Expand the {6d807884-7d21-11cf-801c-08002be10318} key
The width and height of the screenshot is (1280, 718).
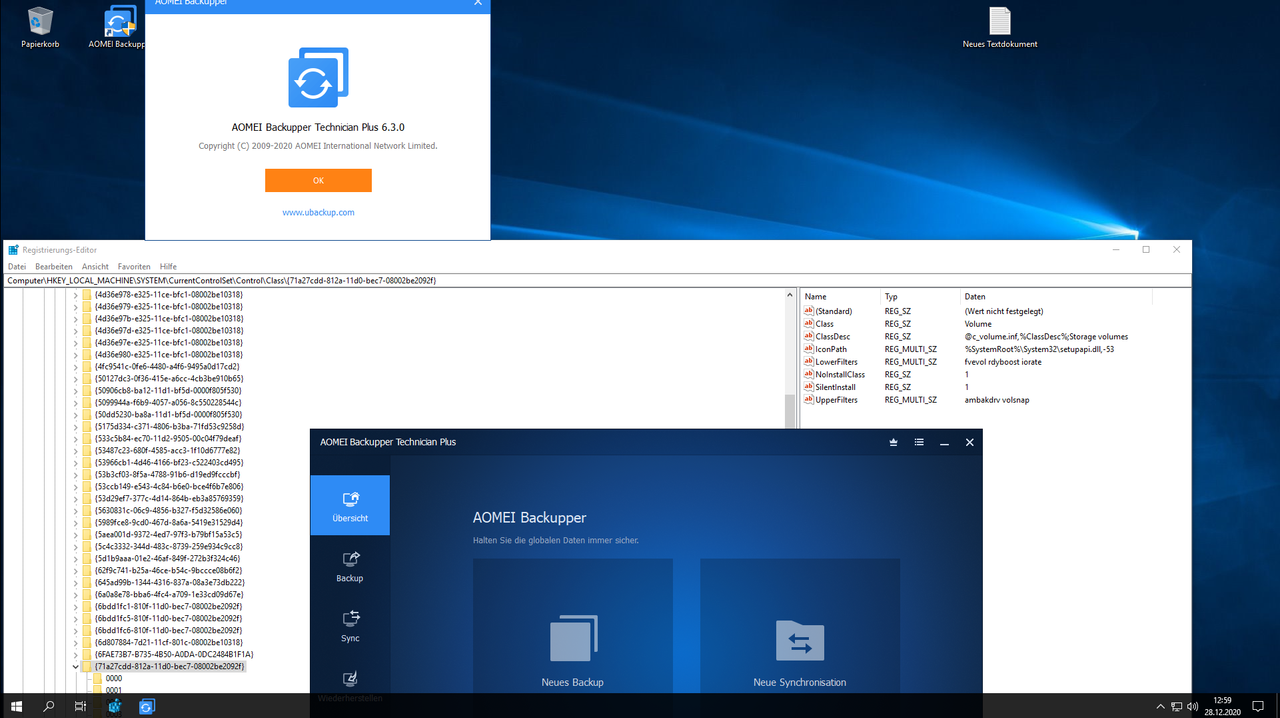tap(76, 642)
